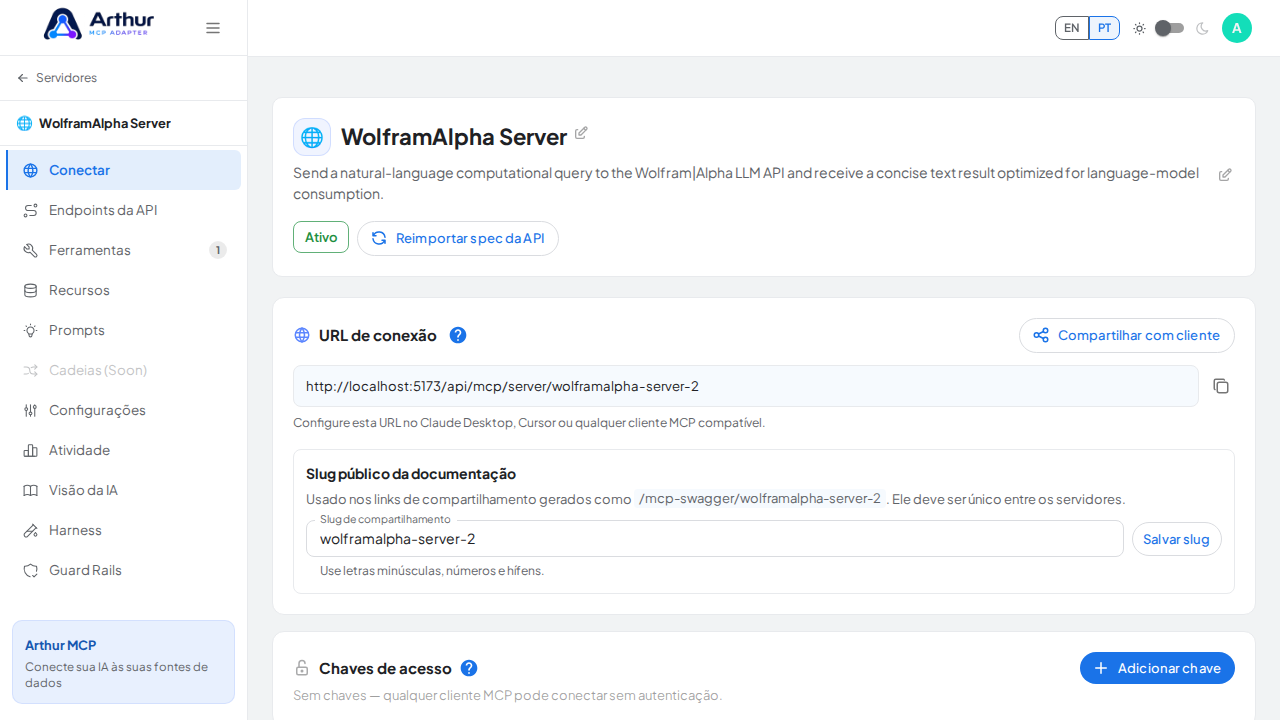Click the Use letras minúsculas hint text

click(x=432, y=571)
